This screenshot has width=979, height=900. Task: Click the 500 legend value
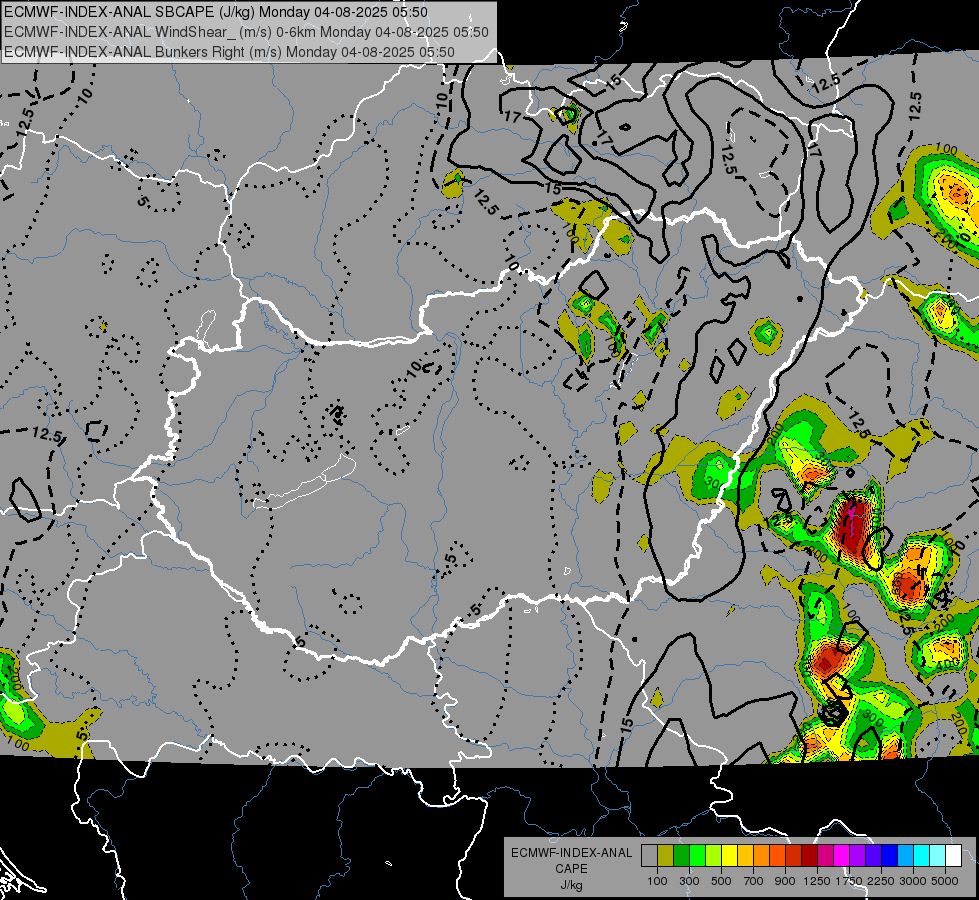pyautogui.click(x=721, y=881)
